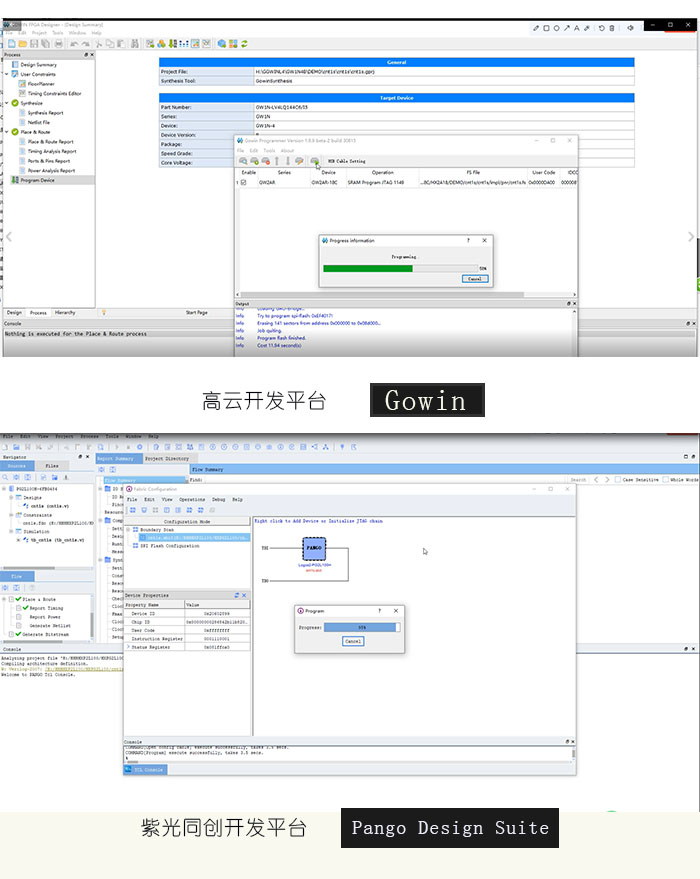Collapse Constraints node in Pango Navigator
Viewport: 700px width, 879px height.
[x=11, y=515]
